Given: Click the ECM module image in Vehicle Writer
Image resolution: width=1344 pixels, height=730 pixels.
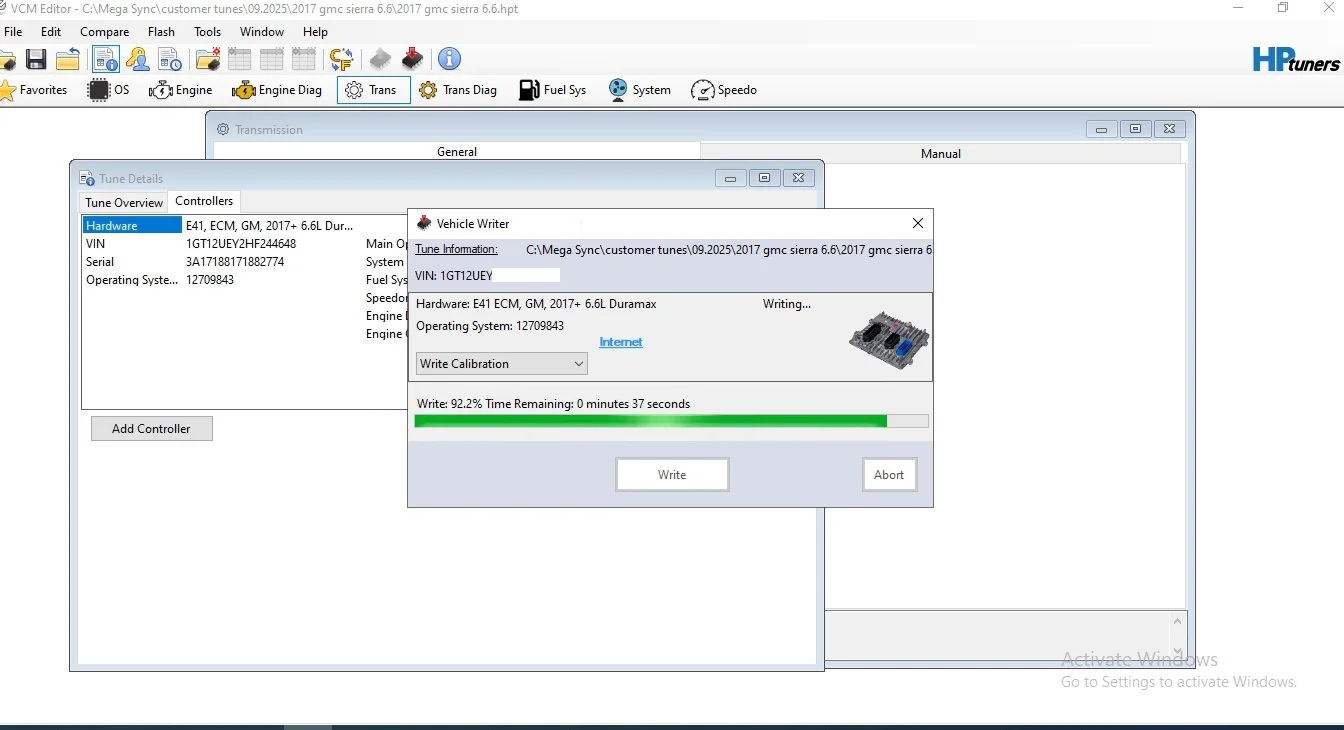Looking at the screenshot, I should (x=889, y=340).
